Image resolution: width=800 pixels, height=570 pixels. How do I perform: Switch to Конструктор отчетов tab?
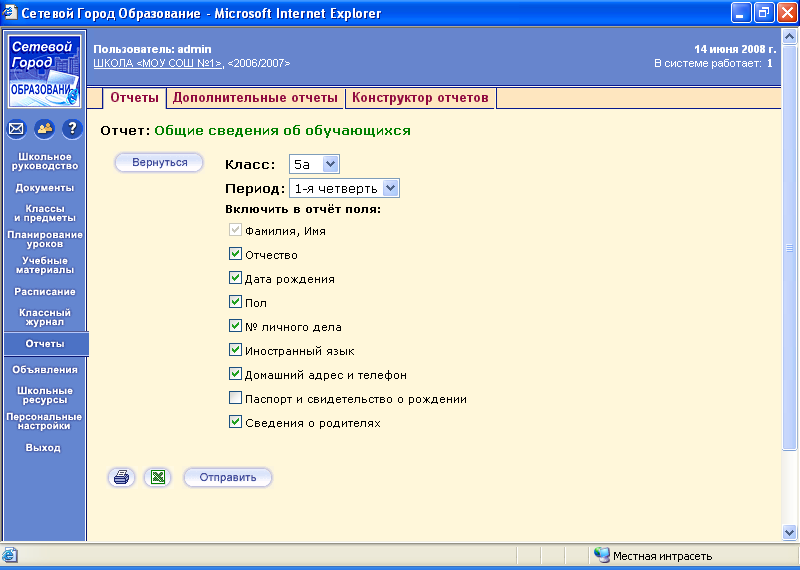click(x=420, y=97)
